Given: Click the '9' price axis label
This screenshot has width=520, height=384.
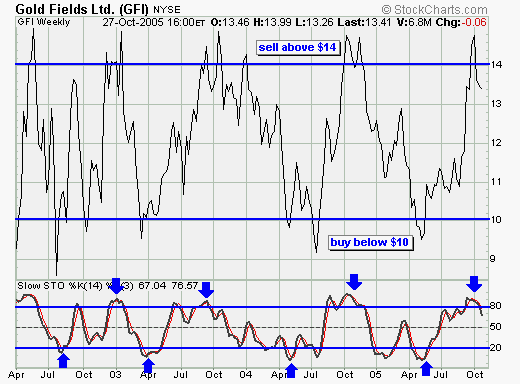Looking at the screenshot, I should tap(493, 259).
